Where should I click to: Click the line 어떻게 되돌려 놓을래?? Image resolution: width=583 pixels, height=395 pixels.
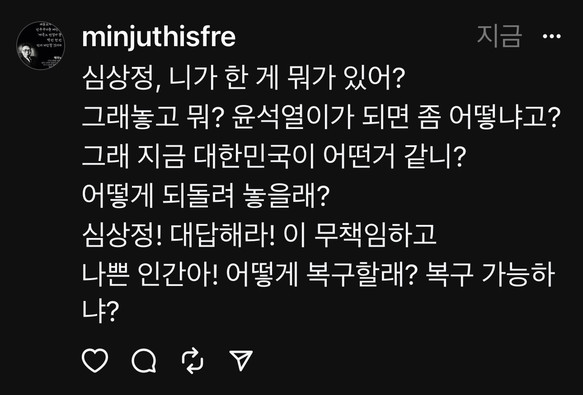pos(206,196)
